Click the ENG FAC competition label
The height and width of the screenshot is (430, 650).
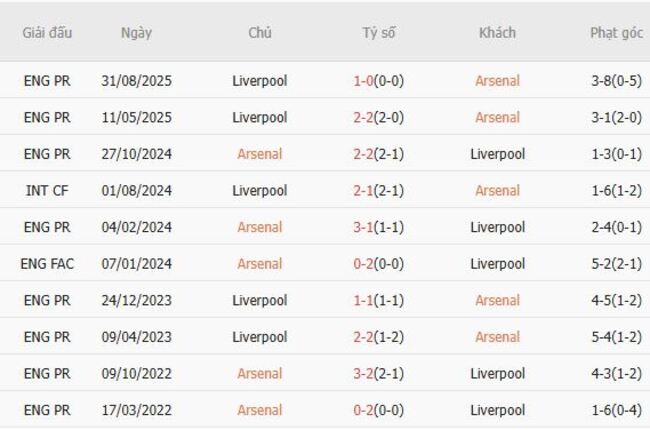[47, 264]
